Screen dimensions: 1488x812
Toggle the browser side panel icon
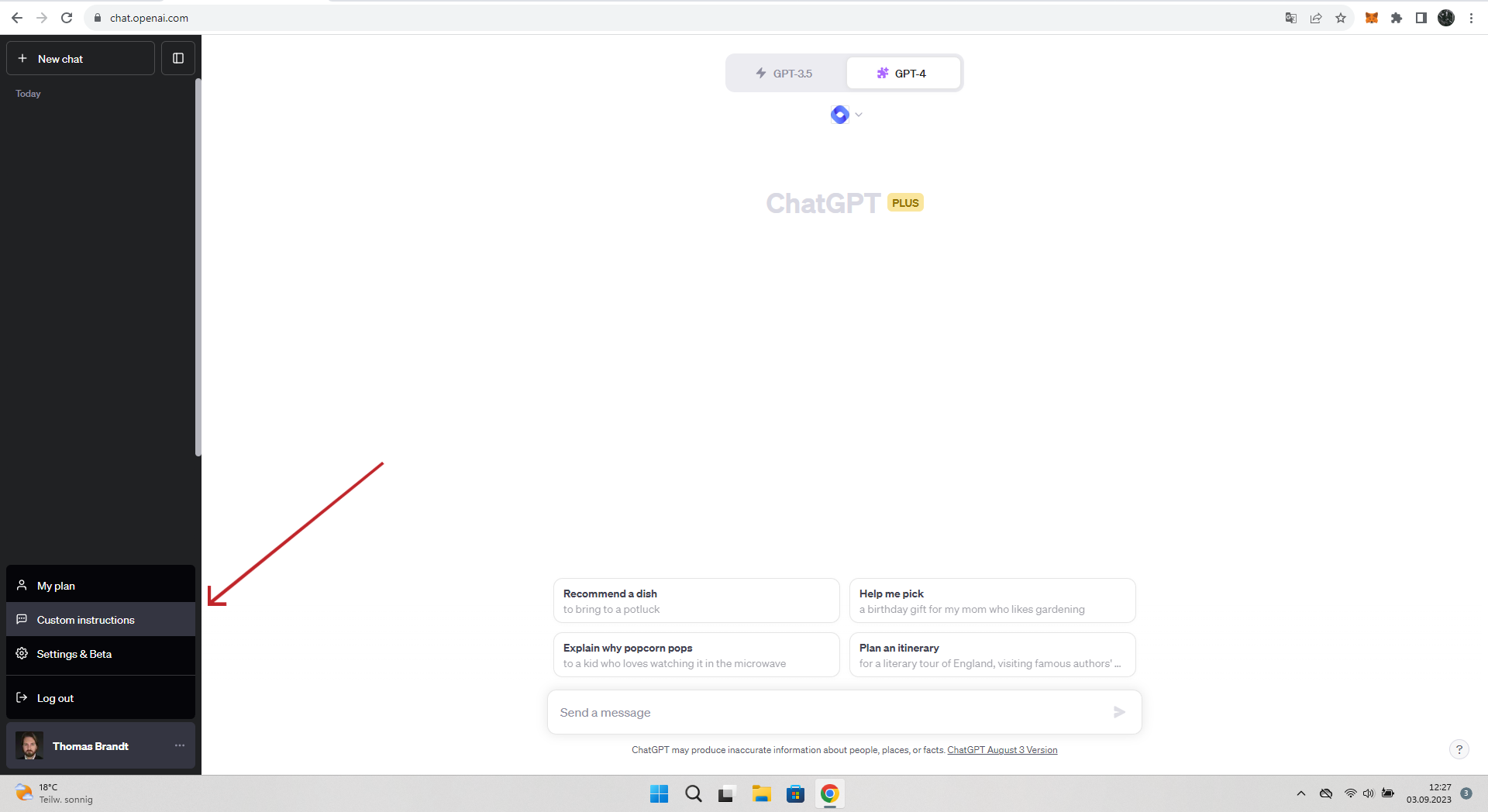tap(1421, 18)
